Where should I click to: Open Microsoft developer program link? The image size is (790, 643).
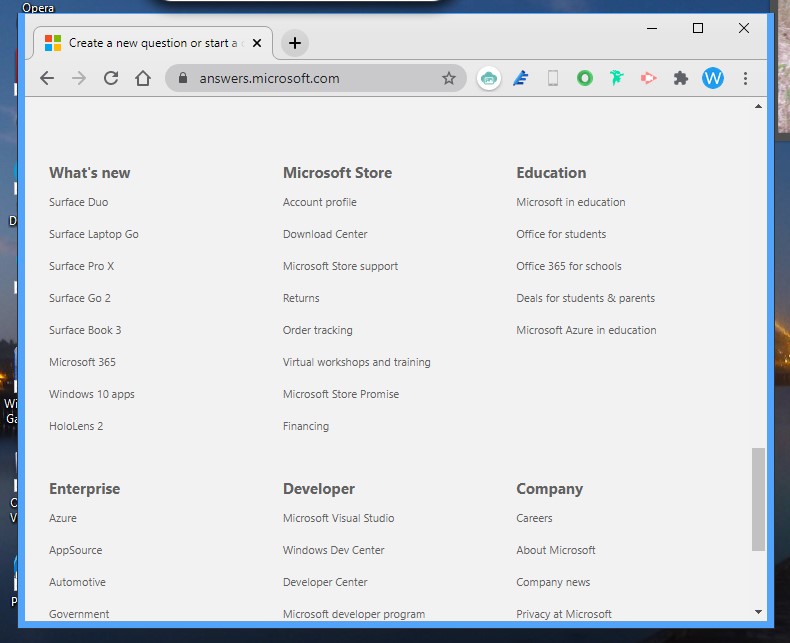tap(354, 614)
